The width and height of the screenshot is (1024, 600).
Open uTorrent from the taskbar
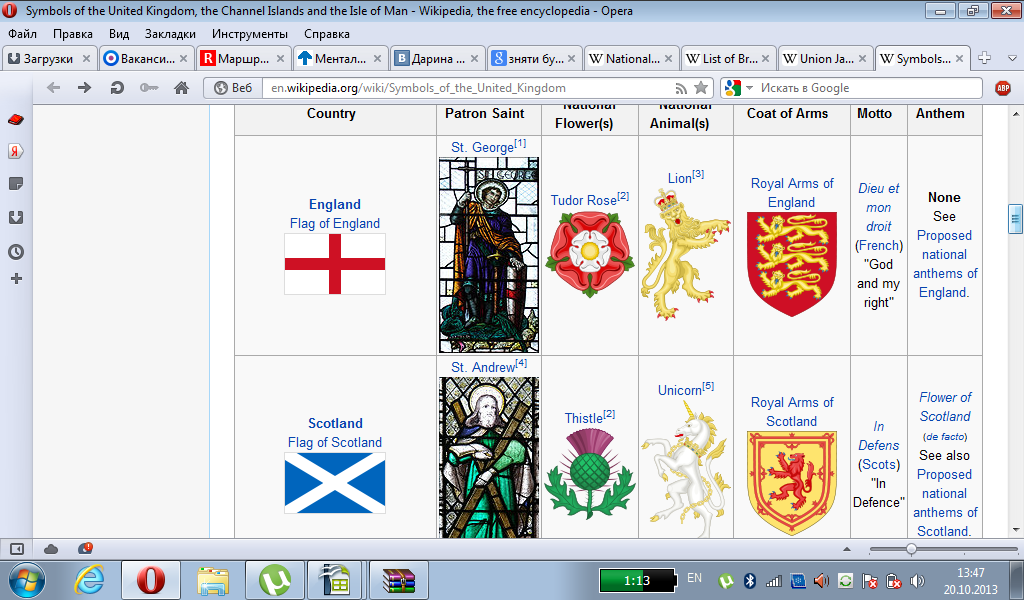pos(275,580)
